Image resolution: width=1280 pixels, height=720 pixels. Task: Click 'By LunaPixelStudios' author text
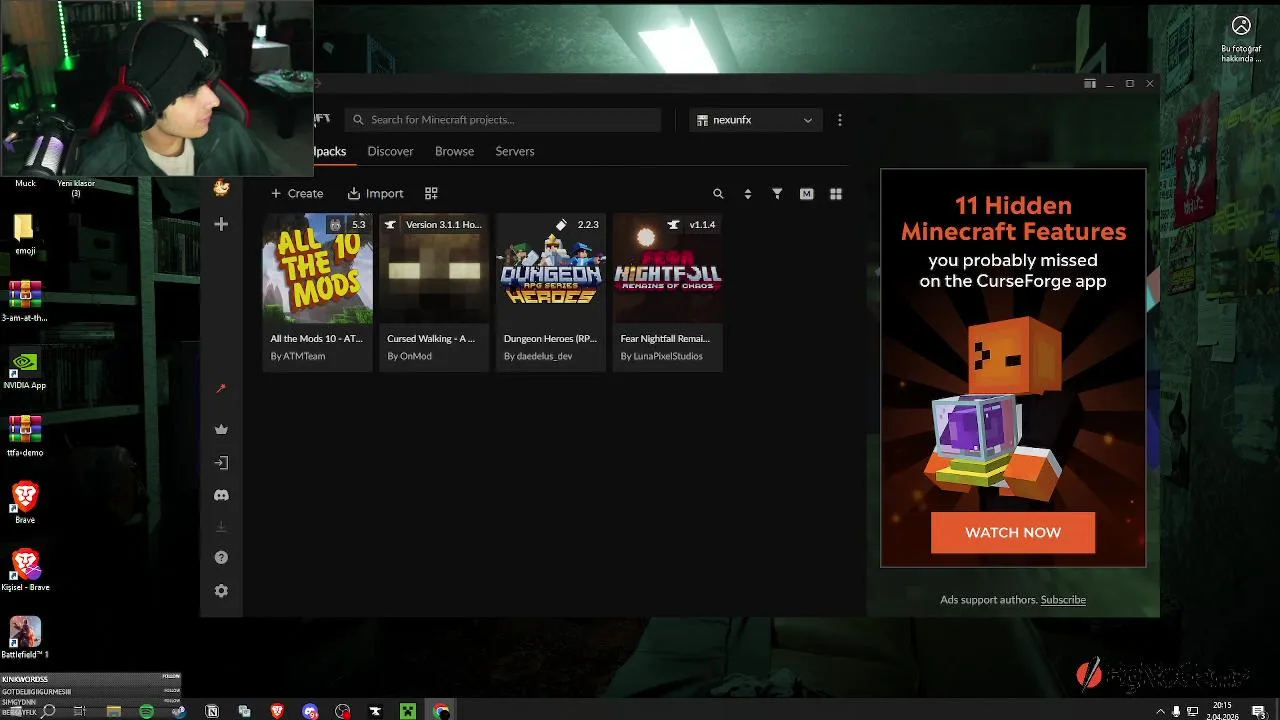tap(661, 356)
